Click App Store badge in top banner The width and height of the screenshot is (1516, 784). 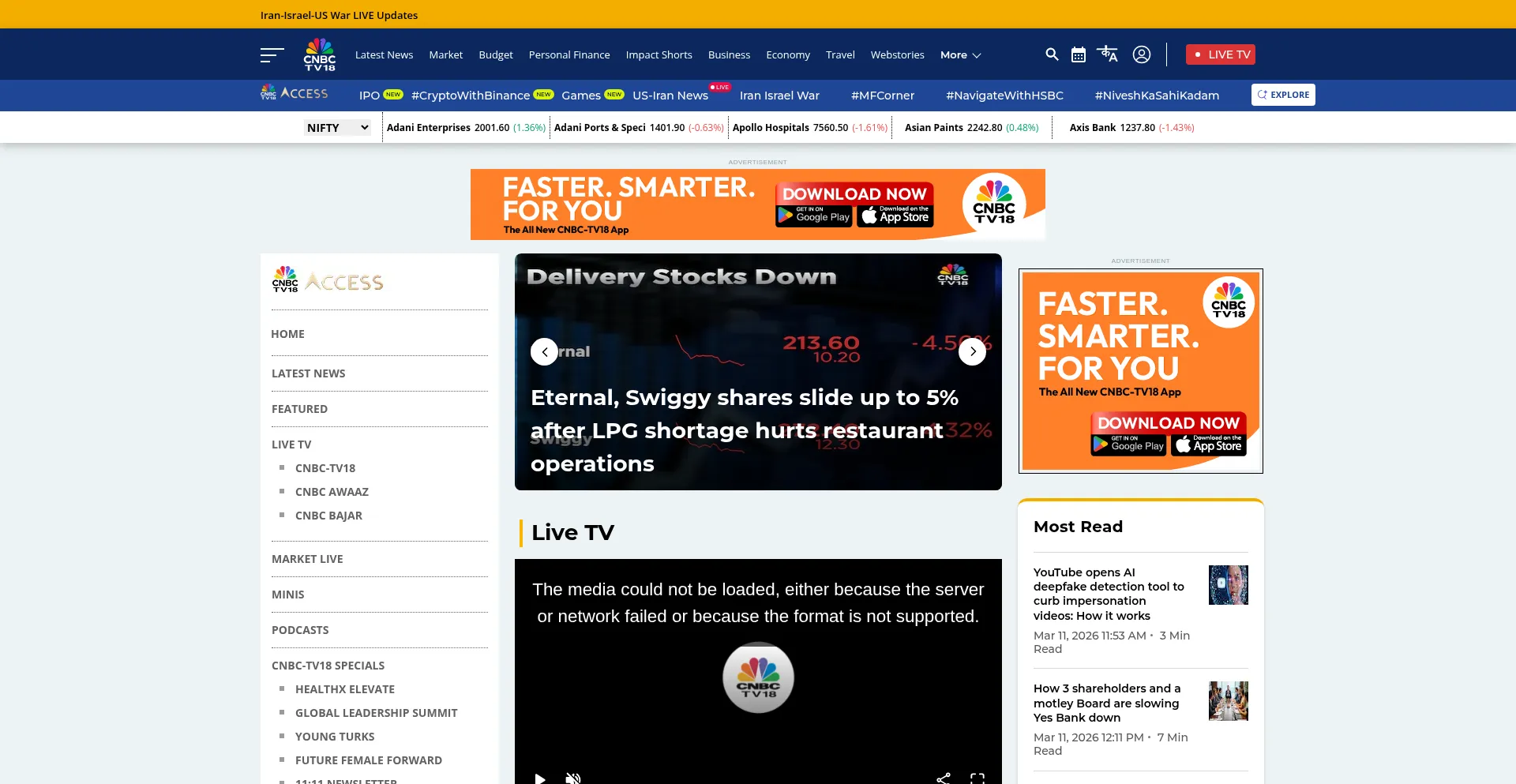tap(895, 216)
